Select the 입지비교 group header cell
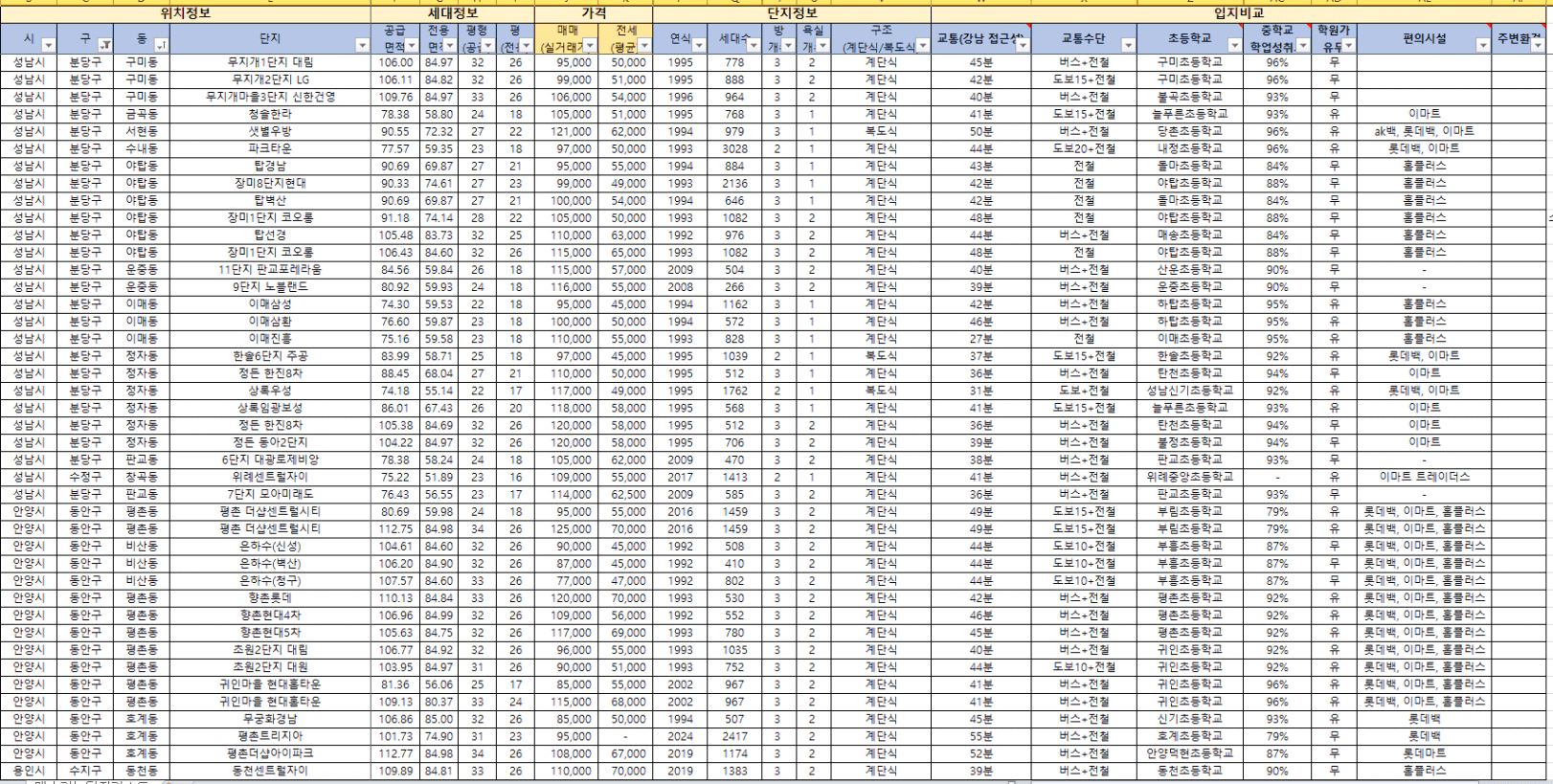The image size is (1553, 784). click(1239, 13)
